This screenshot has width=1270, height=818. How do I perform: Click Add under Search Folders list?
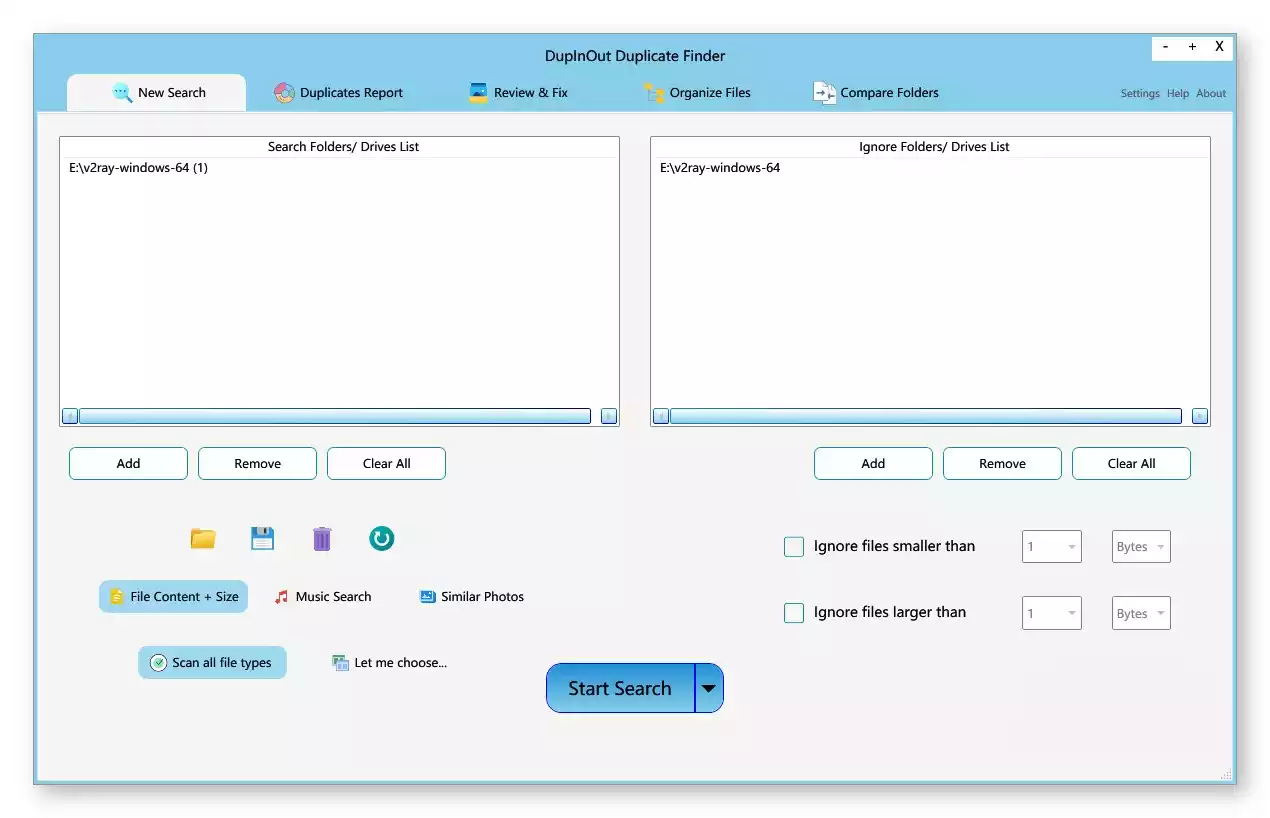click(x=128, y=464)
